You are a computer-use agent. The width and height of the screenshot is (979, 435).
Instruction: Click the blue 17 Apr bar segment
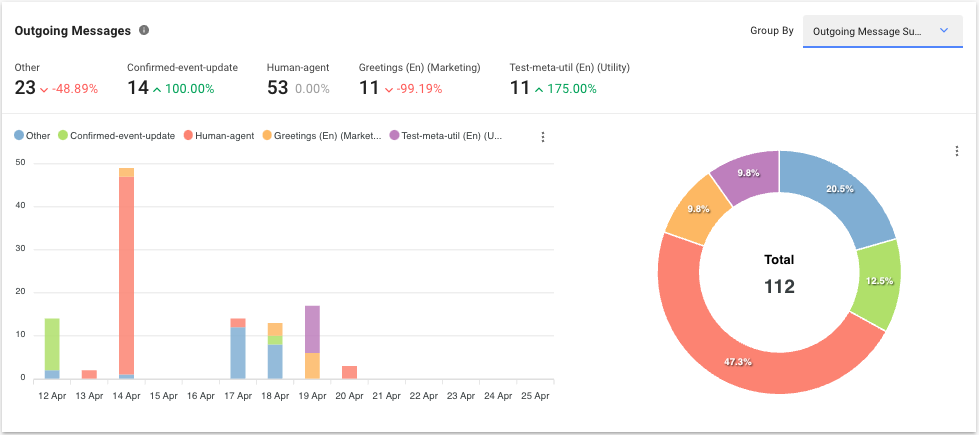pos(238,353)
